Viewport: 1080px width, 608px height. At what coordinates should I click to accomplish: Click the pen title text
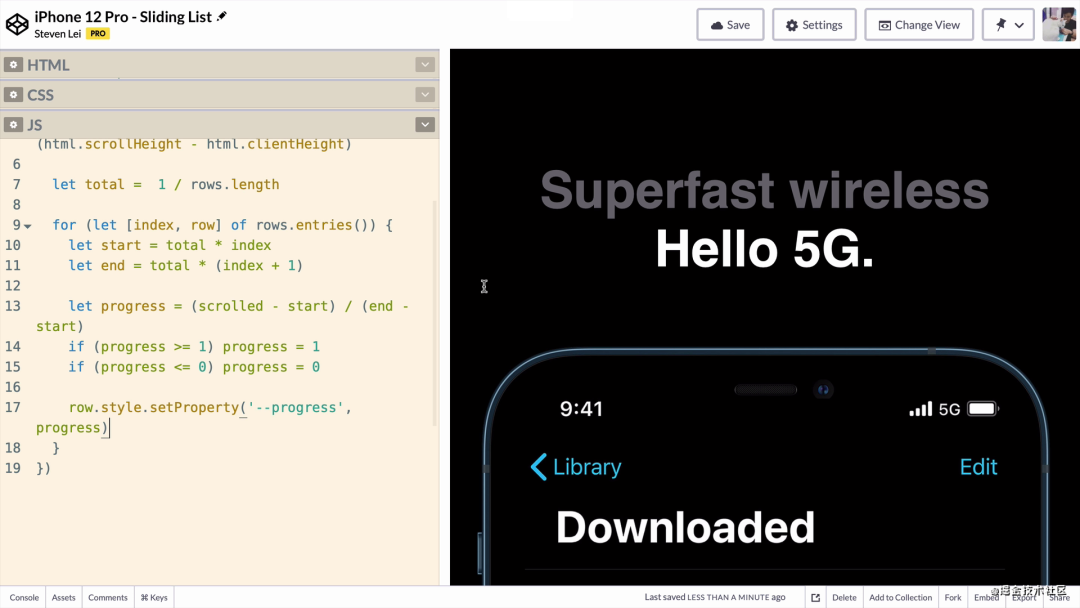(x=123, y=17)
